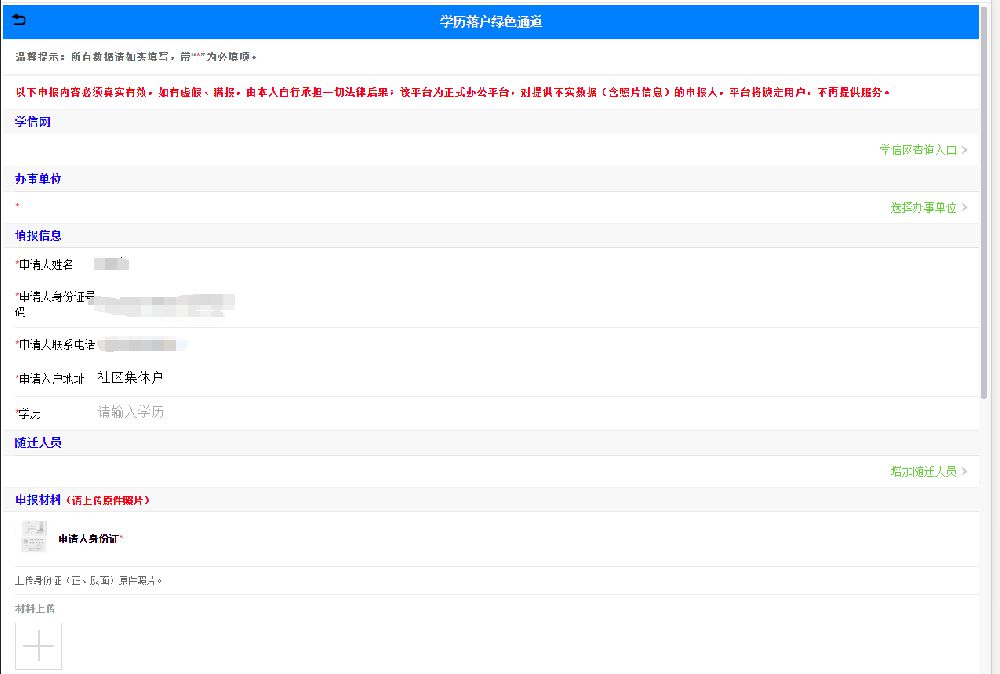Viewport: 1000px width, 674px height.
Task: Click the back arrow icon in header
Action: click(19, 20)
